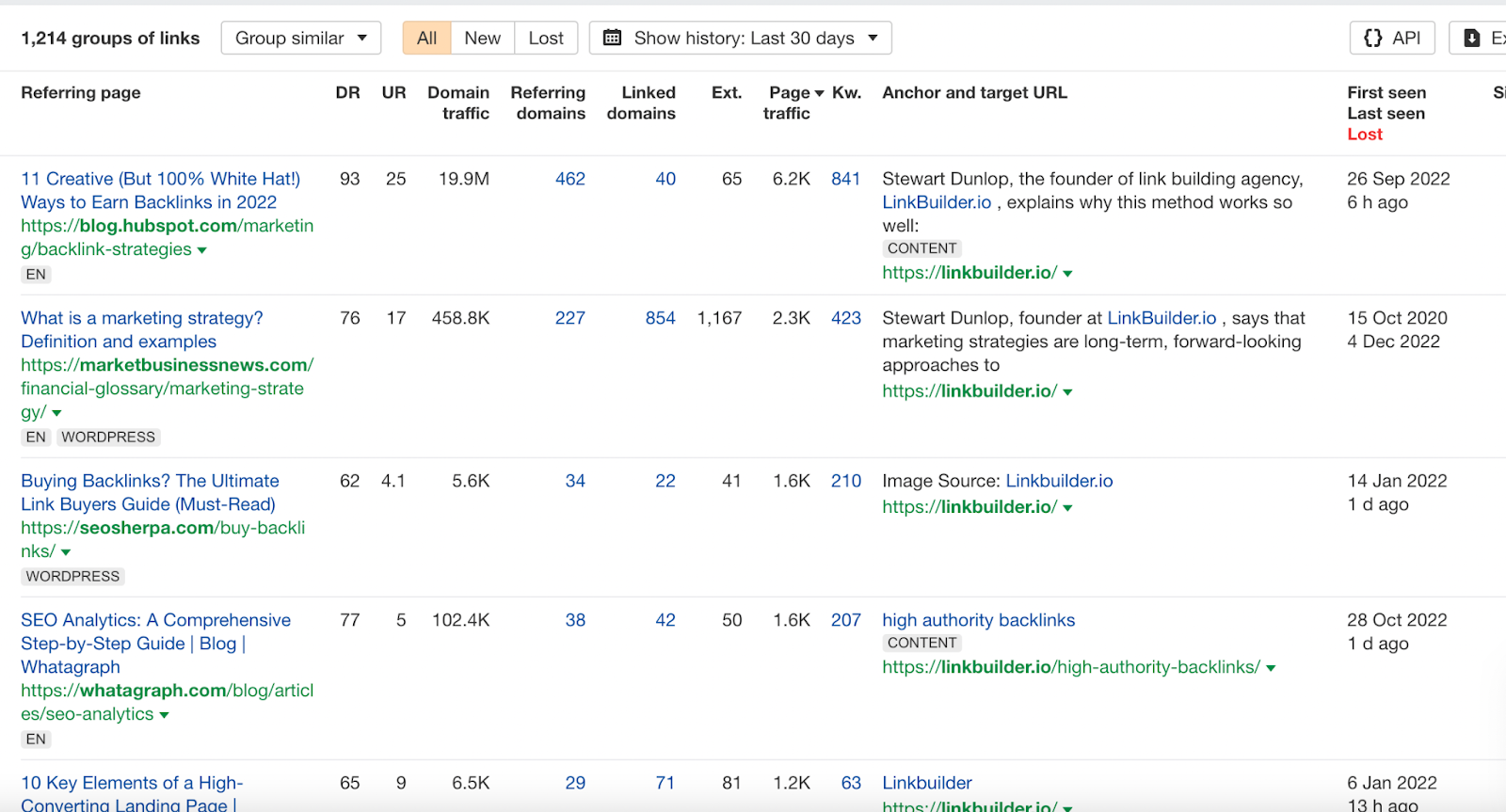1506x812 pixels.
Task: Click the EN tag in HubSpot row
Action: pyautogui.click(x=36, y=275)
